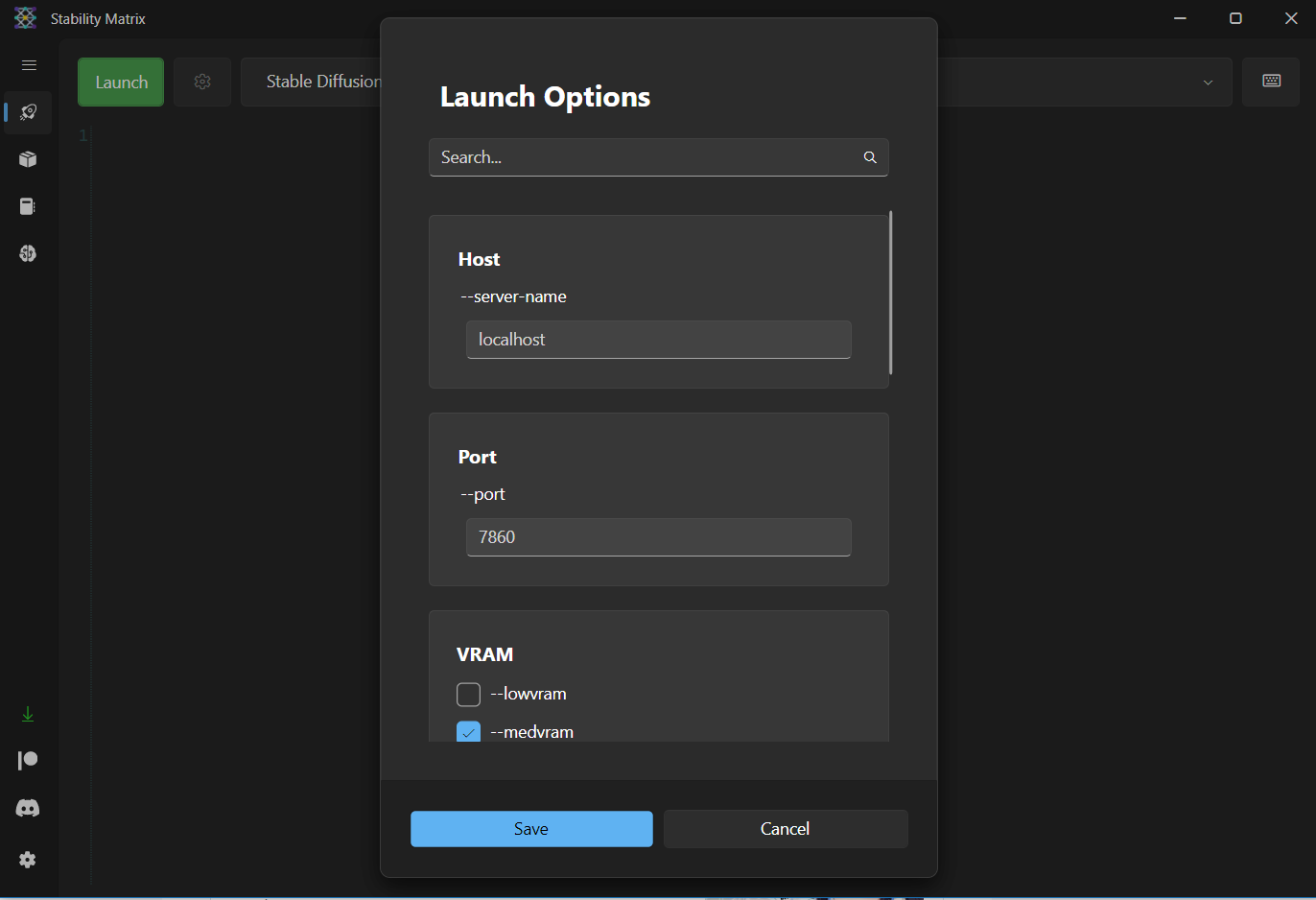Enable the --lowvram checkbox
1316x900 pixels.
(x=468, y=694)
